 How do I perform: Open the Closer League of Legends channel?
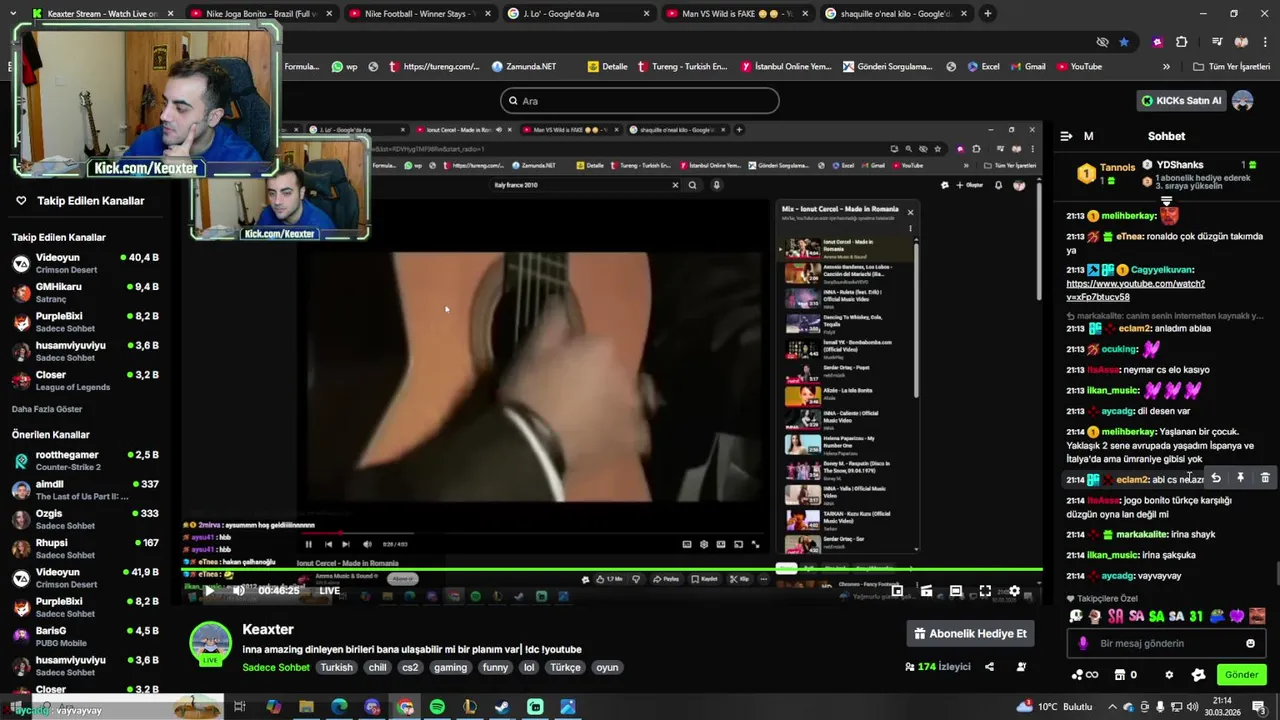86,381
